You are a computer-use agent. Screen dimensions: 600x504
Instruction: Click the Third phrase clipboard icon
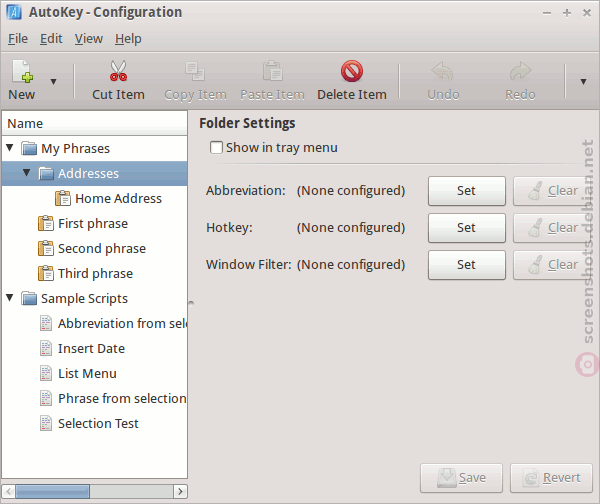pyautogui.click(x=46, y=273)
